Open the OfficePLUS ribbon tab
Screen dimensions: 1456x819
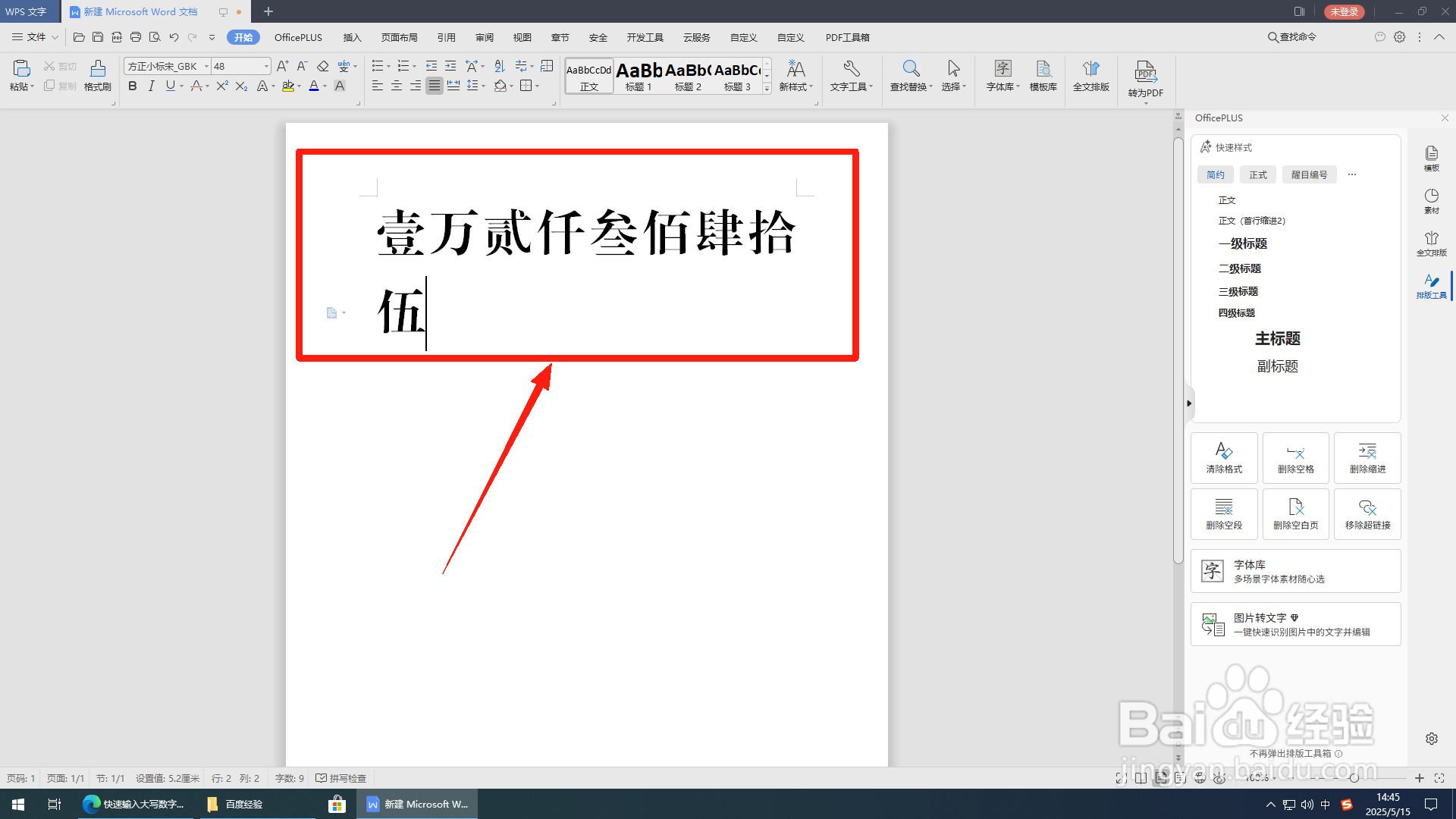click(297, 36)
